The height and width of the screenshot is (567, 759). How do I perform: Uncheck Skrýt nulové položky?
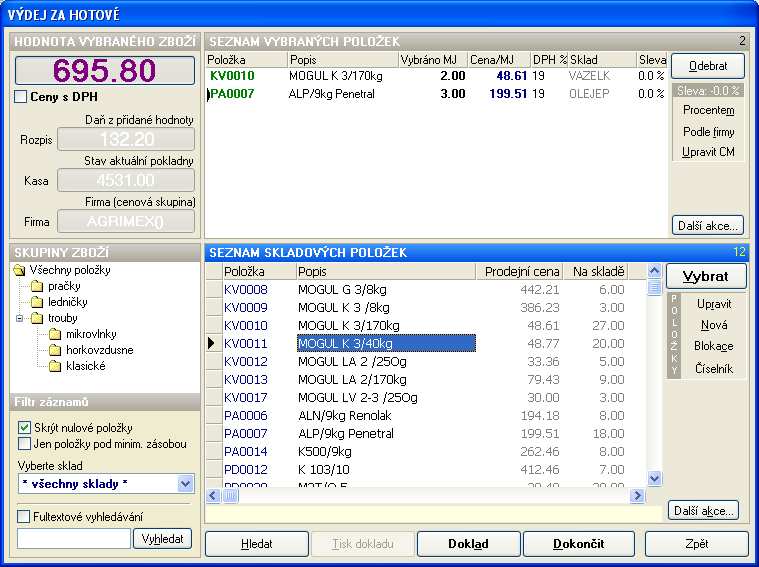pyautogui.click(x=24, y=428)
